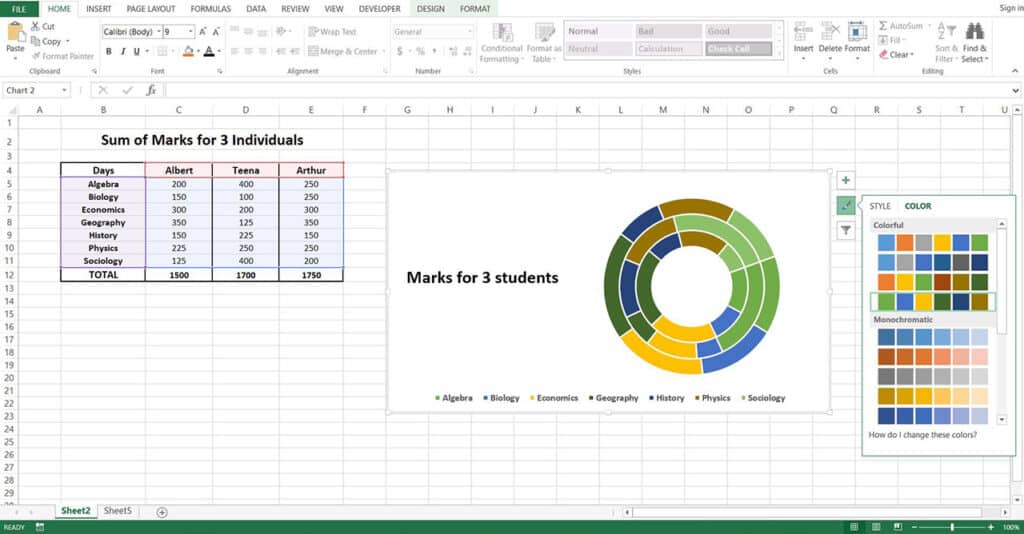Click the Sign in link
The width and height of the screenshot is (1024, 534).
pyautogui.click(x=1010, y=9)
